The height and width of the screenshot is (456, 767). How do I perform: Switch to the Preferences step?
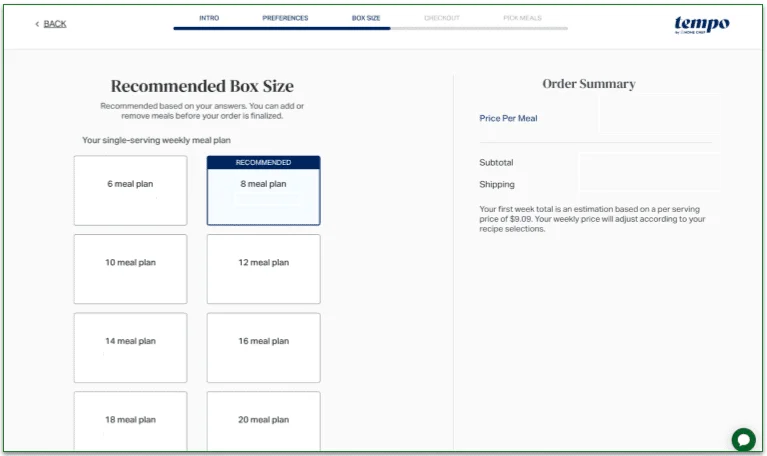pos(285,18)
